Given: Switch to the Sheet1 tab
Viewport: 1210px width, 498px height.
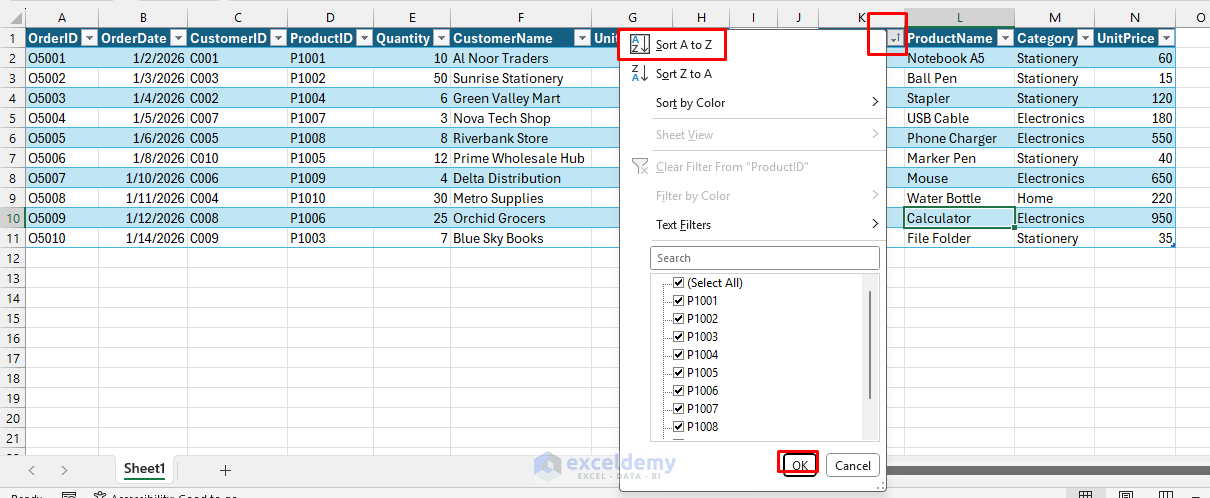Looking at the screenshot, I should click(x=144, y=469).
